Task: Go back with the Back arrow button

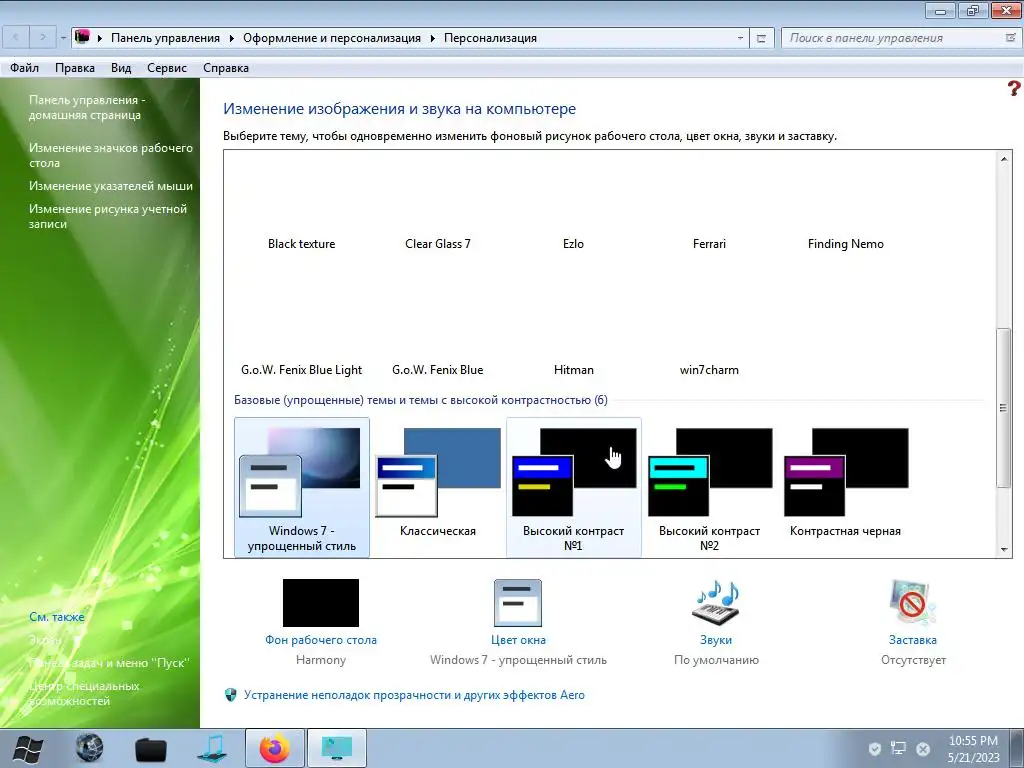Action: point(16,37)
